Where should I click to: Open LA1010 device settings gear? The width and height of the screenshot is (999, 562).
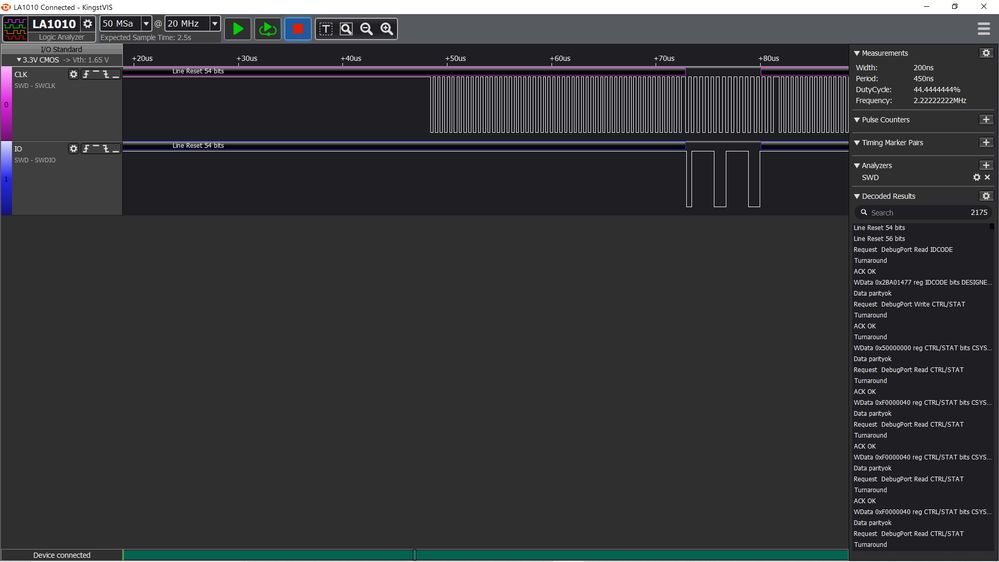coord(88,24)
